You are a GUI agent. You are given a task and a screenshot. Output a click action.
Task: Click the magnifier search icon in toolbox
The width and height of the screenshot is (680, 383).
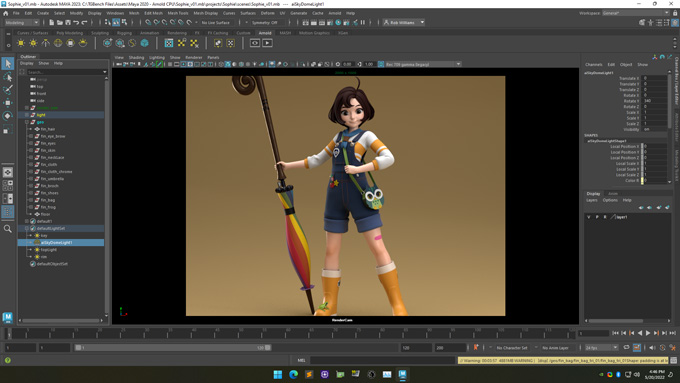point(8,229)
